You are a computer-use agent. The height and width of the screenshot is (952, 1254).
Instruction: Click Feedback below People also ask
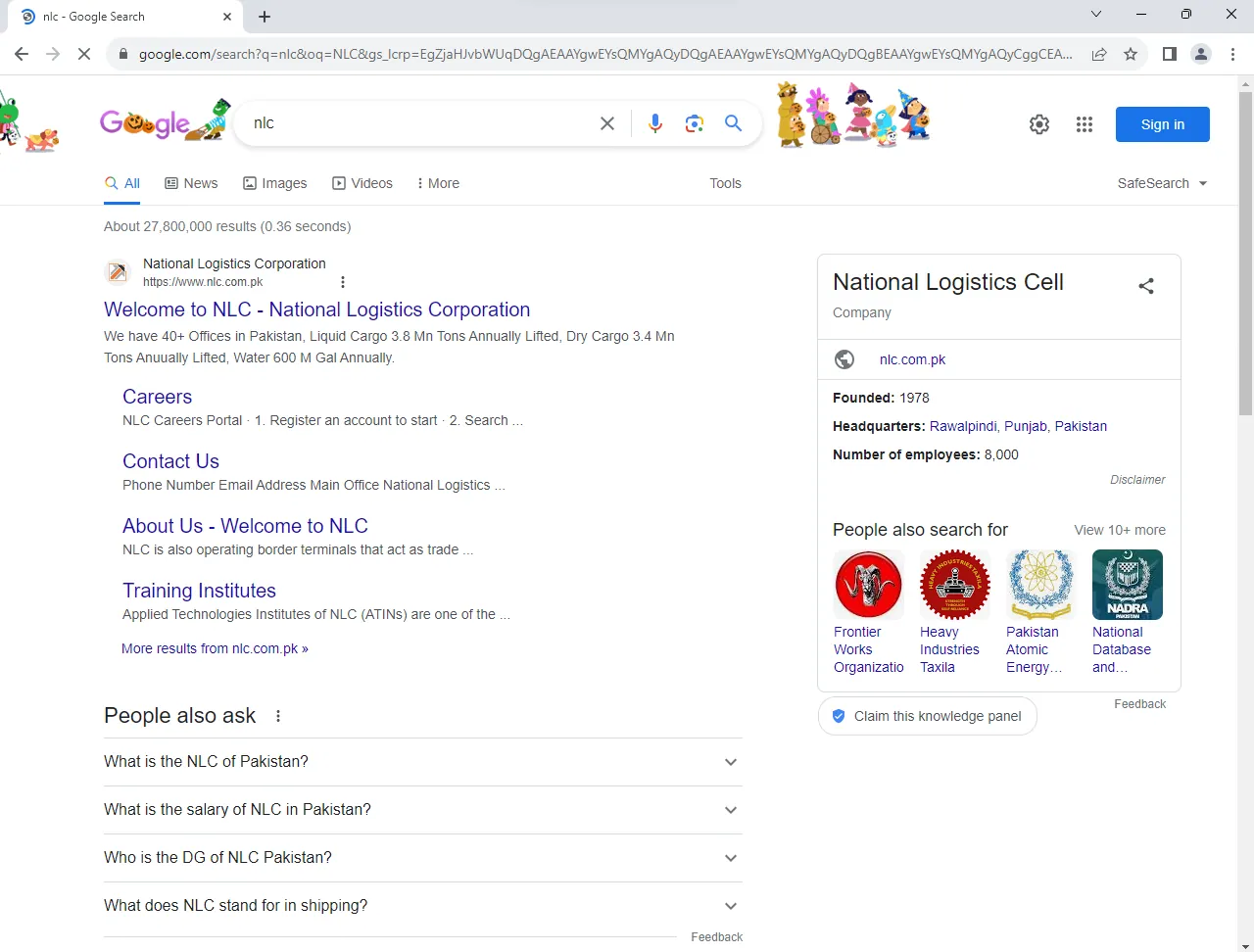[716, 937]
